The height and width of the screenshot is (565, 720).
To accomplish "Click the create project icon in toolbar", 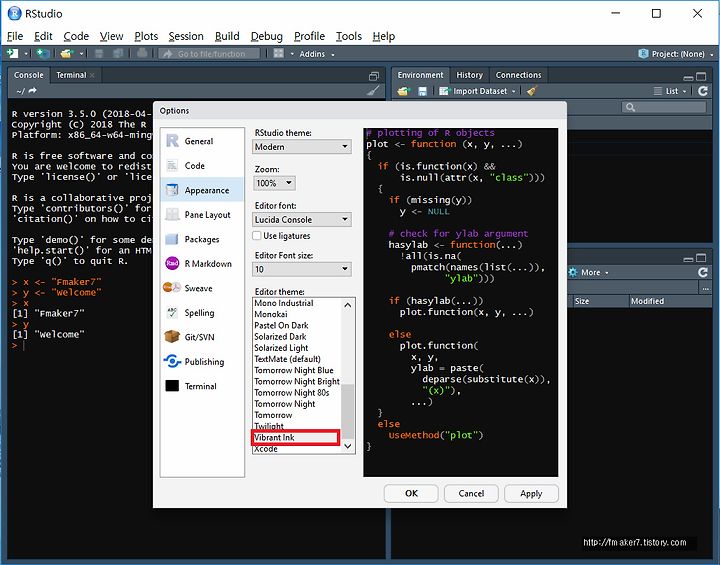I will tap(43, 53).
